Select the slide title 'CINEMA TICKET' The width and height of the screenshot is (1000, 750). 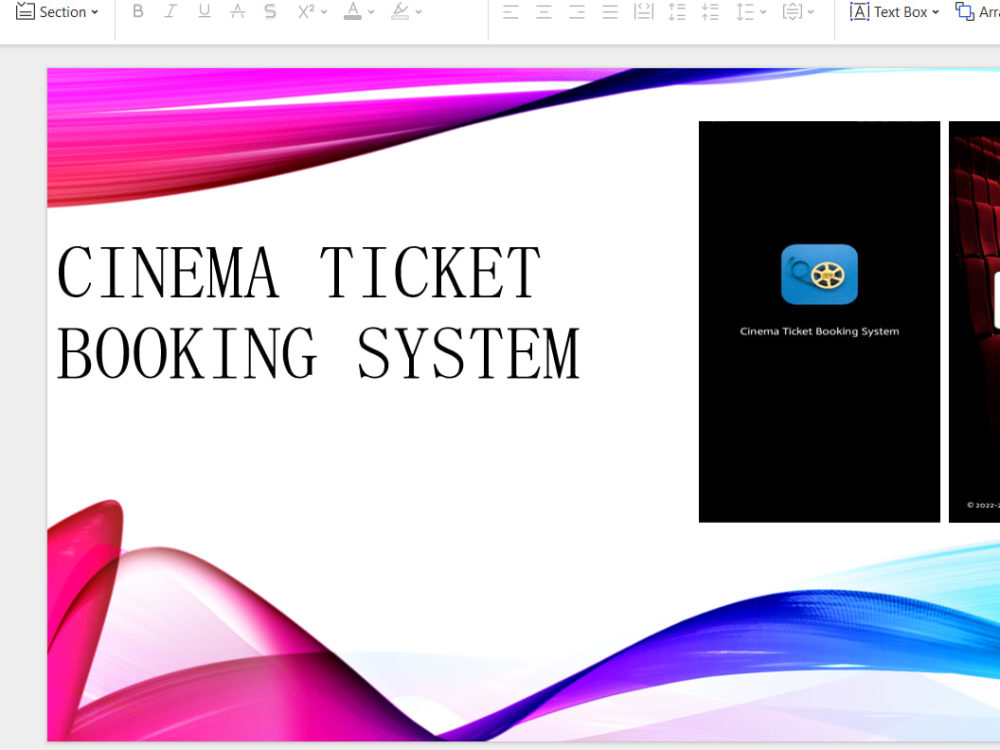(x=299, y=273)
